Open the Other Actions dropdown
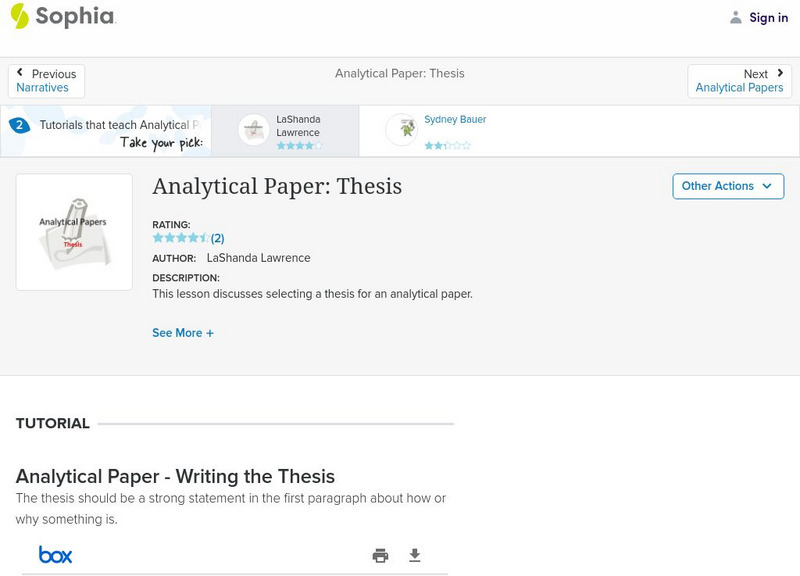This screenshot has height=576, width=800. click(x=728, y=186)
